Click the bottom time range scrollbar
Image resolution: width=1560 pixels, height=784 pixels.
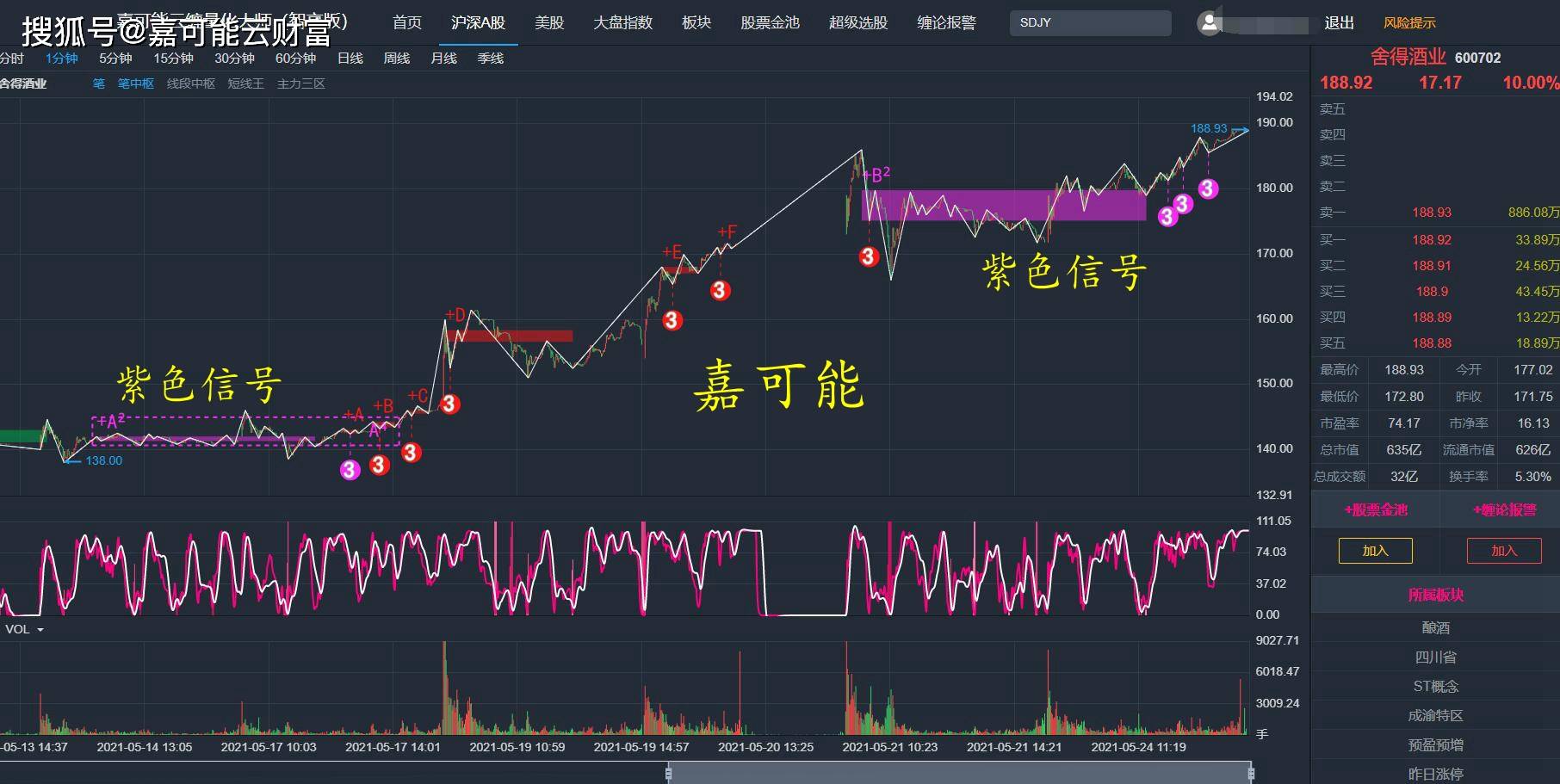959,773
